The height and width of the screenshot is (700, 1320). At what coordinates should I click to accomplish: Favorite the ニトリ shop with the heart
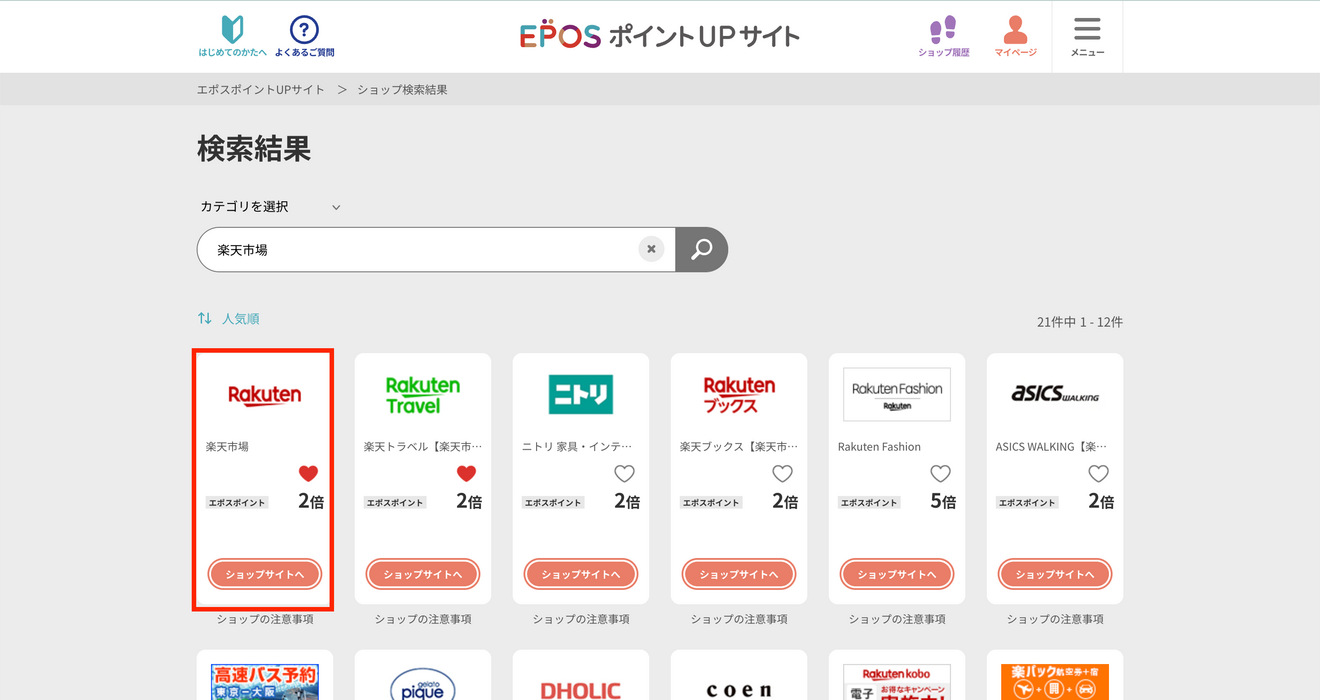(x=624, y=474)
